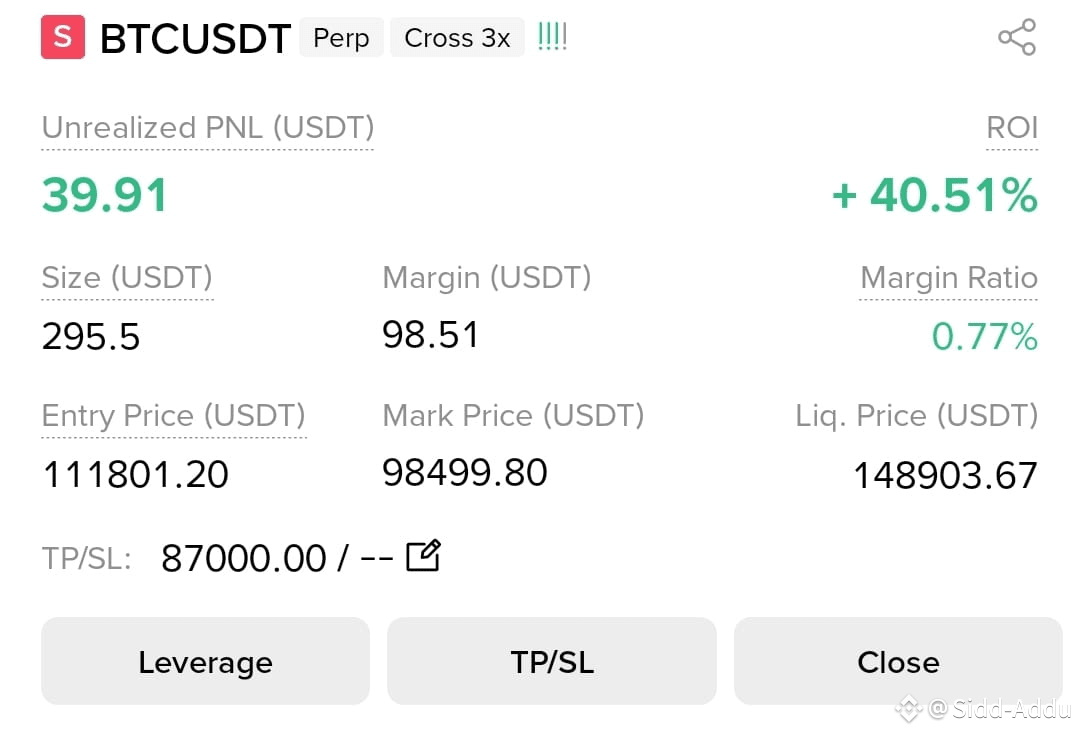The height and width of the screenshot is (734, 1080).
Task: Show Unrealized PNL (USDT) explanation
Action: [207, 128]
